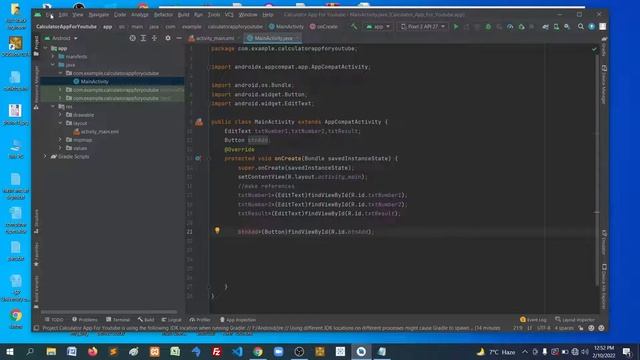
Task: Open Firefox from the taskbar
Action: pyautogui.click(x=93, y=351)
